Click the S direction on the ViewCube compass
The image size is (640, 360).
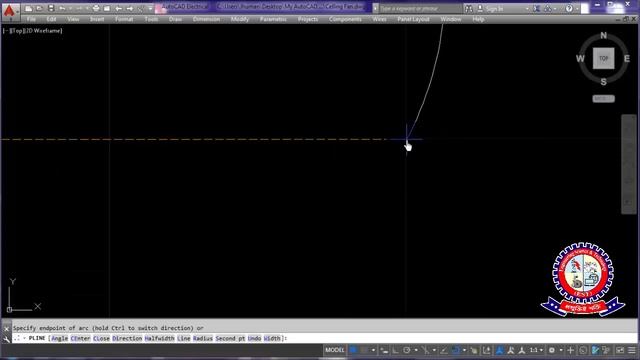click(603, 82)
